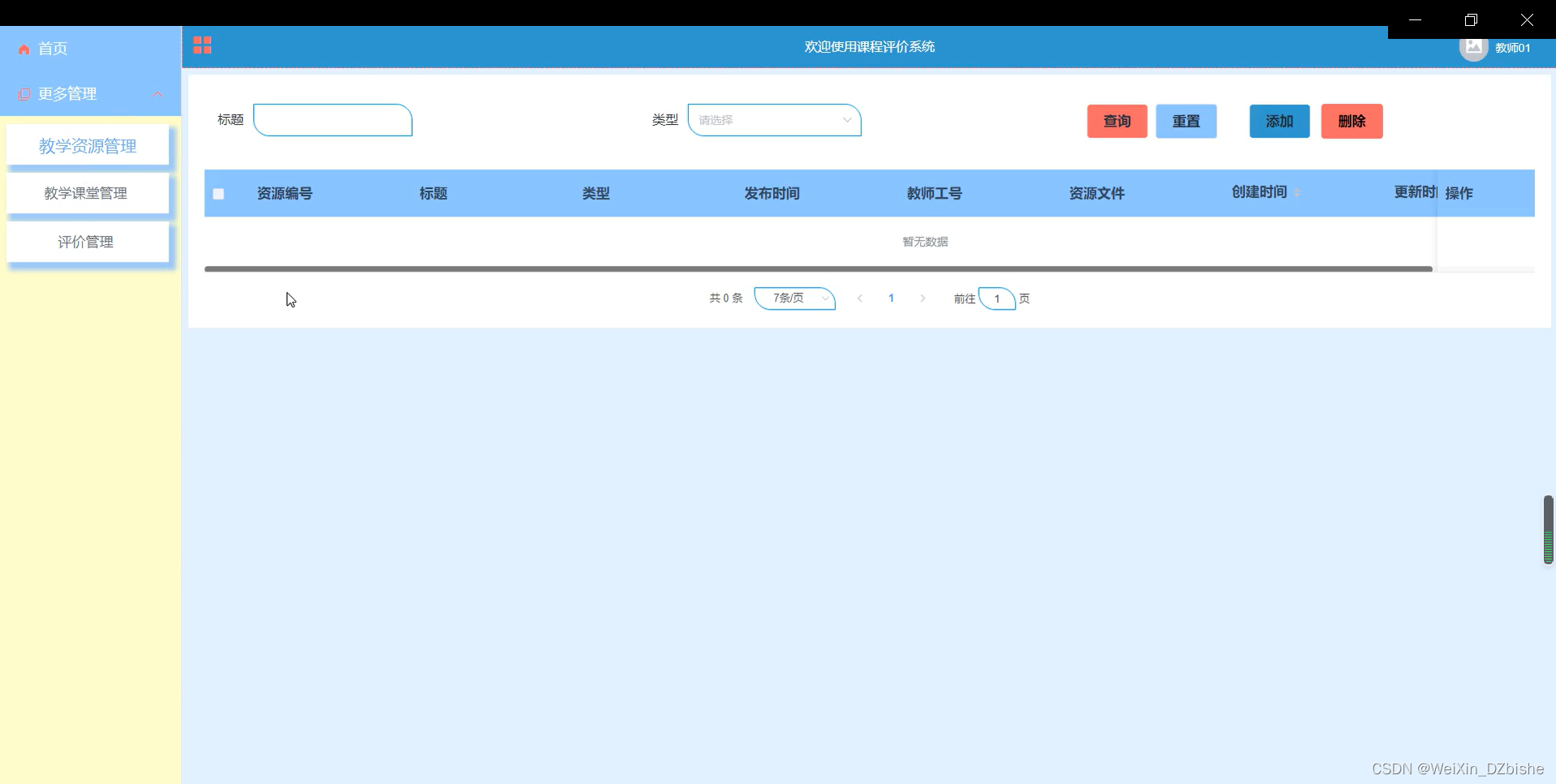Viewport: 1556px width, 784px height.
Task: Click the 重置 reset button
Action: [x=1186, y=122]
